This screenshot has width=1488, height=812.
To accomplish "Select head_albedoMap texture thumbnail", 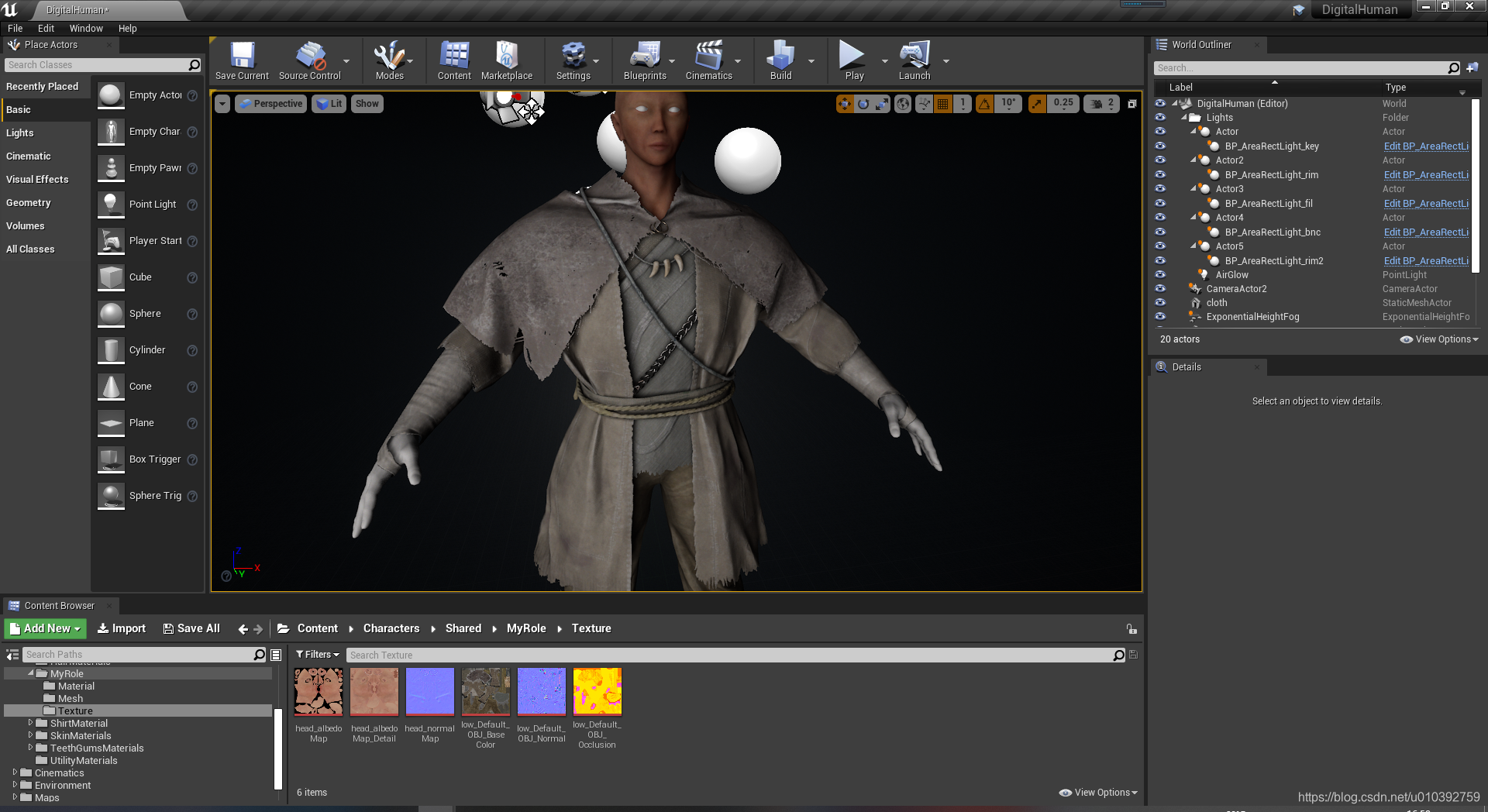I will (319, 692).
